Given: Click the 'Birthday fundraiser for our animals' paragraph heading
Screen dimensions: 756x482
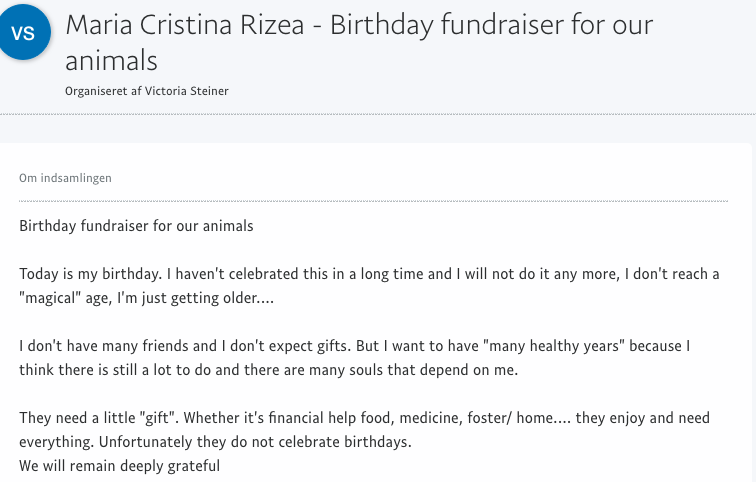Looking at the screenshot, I should tap(136, 226).
